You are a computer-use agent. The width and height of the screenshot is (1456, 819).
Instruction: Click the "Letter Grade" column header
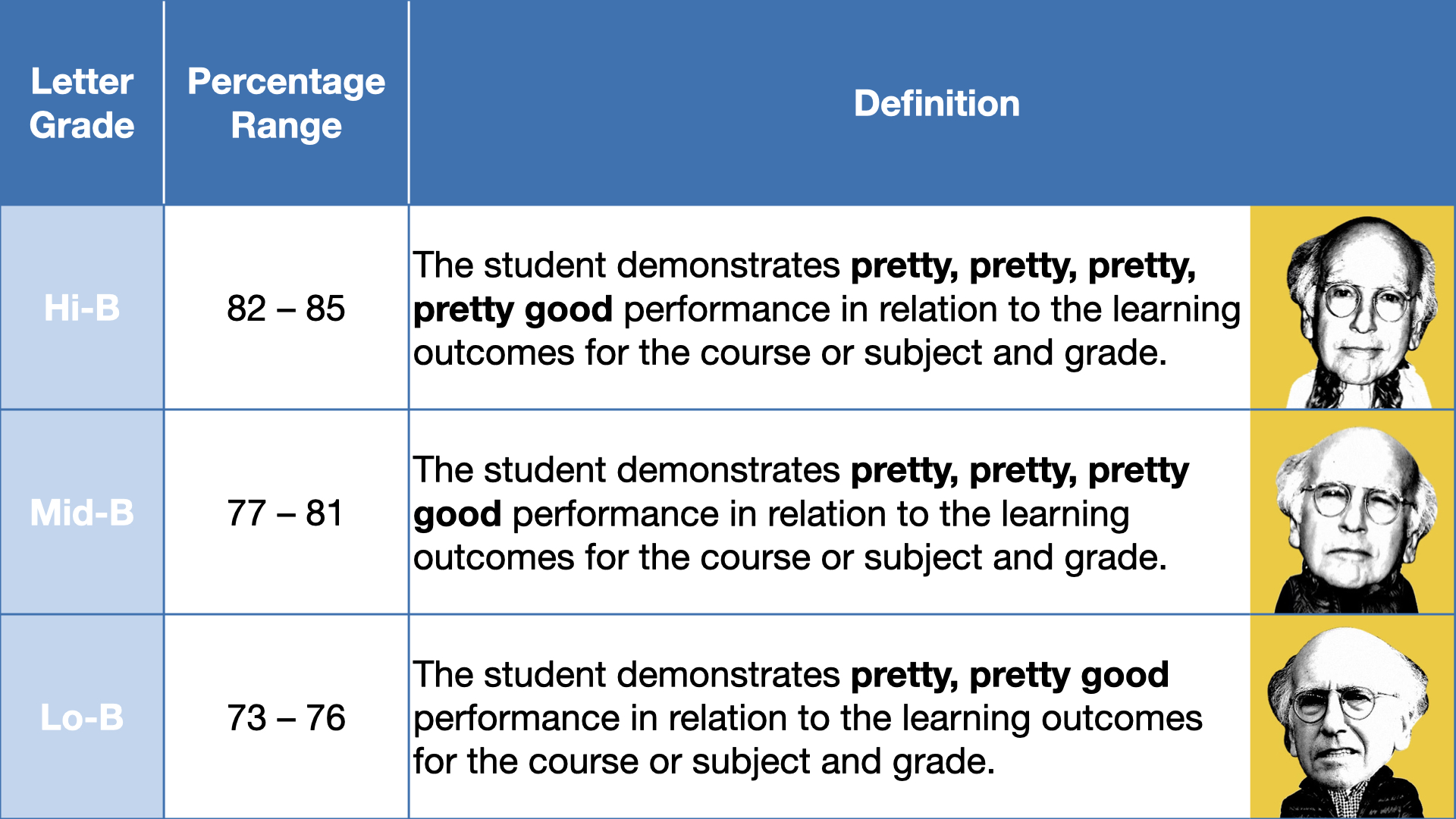coord(82,103)
